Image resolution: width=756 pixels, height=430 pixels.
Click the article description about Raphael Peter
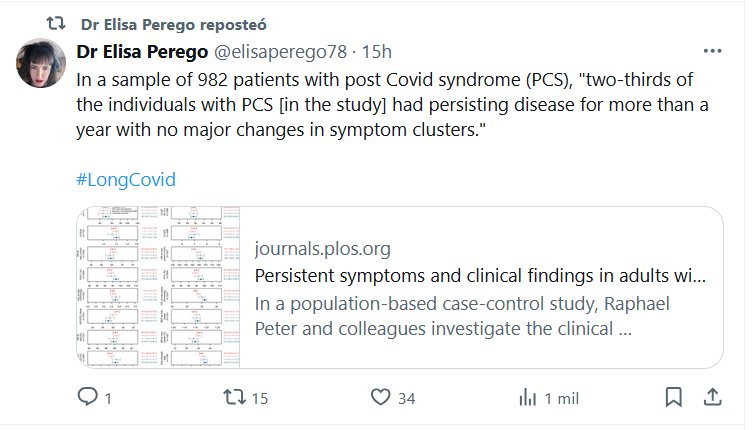click(x=462, y=315)
